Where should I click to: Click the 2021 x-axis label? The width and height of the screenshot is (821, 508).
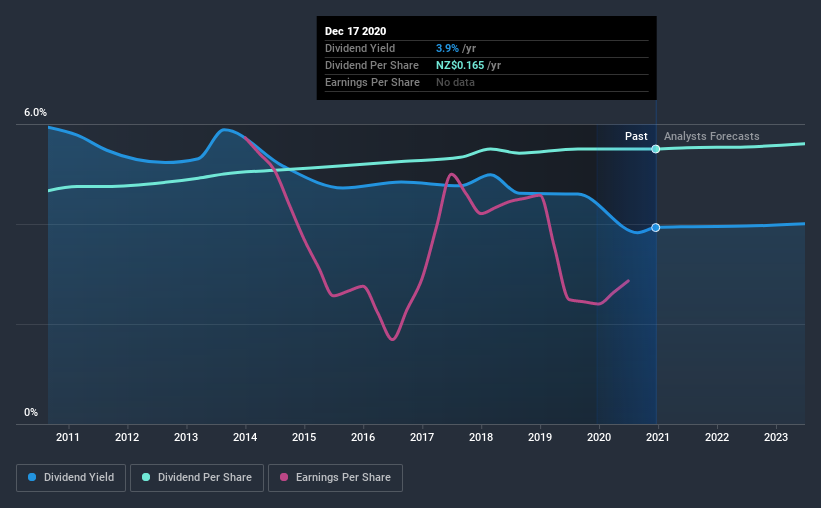tap(658, 437)
